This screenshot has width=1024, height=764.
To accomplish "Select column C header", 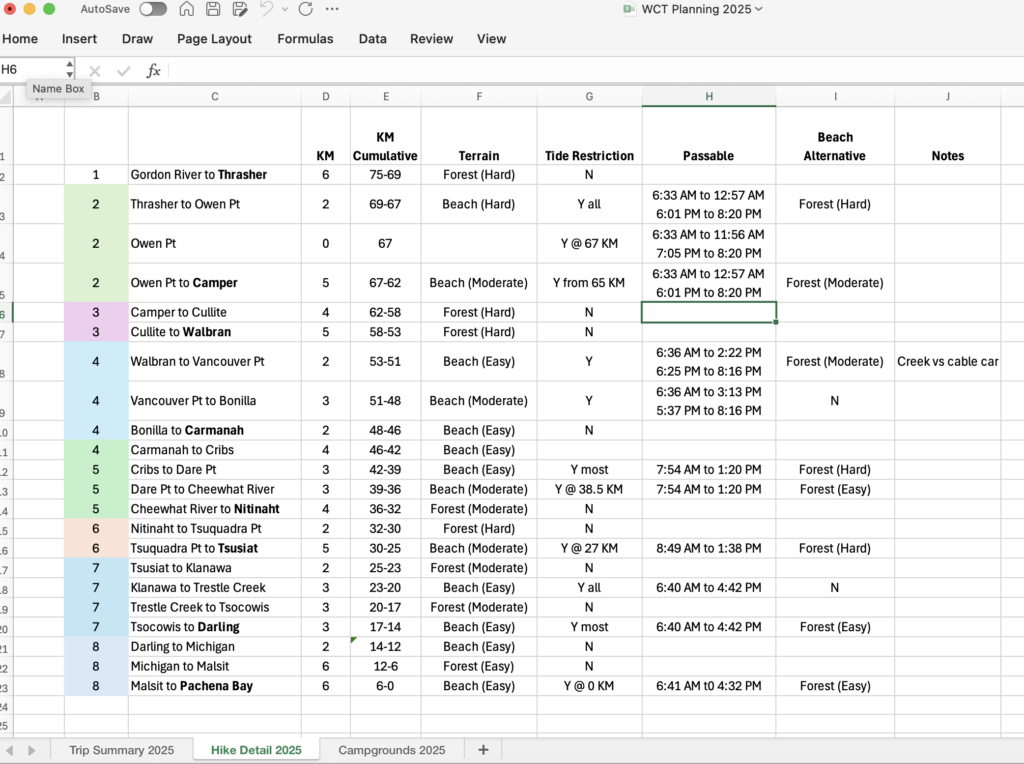I will click(x=214, y=97).
